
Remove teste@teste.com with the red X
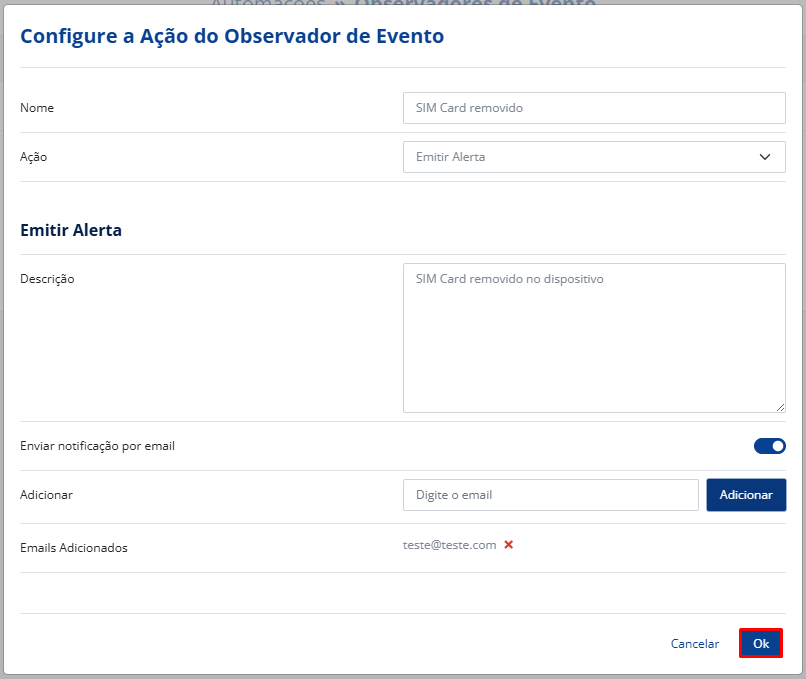click(508, 545)
